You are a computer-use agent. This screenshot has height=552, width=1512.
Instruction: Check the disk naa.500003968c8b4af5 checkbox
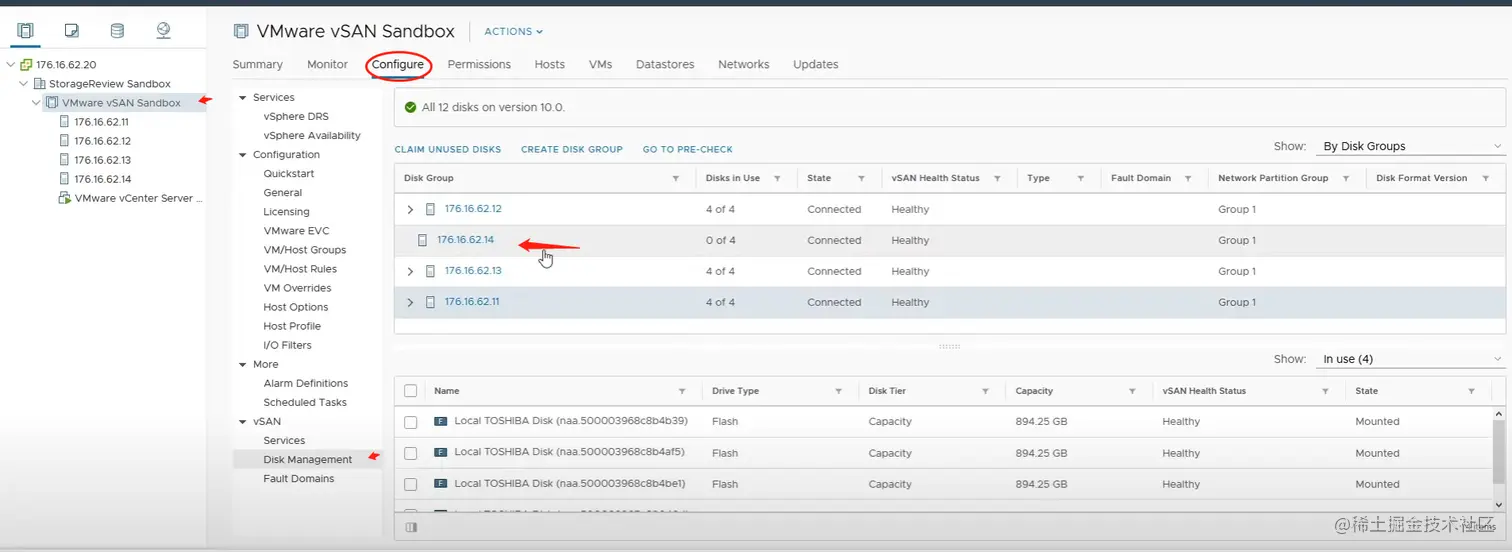tap(410, 453)
